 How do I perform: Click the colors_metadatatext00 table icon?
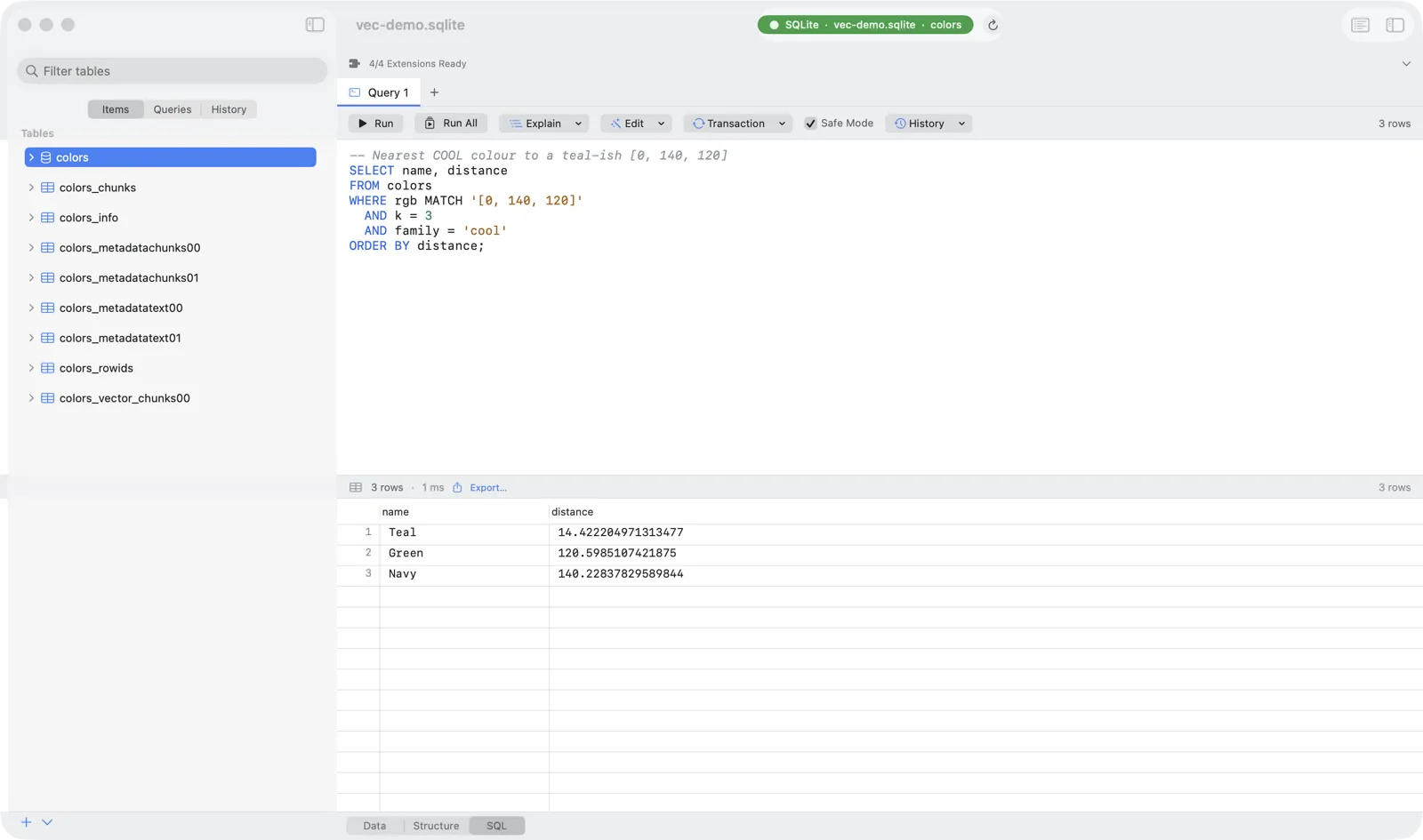pyautogui.click(x=48, y=308)
